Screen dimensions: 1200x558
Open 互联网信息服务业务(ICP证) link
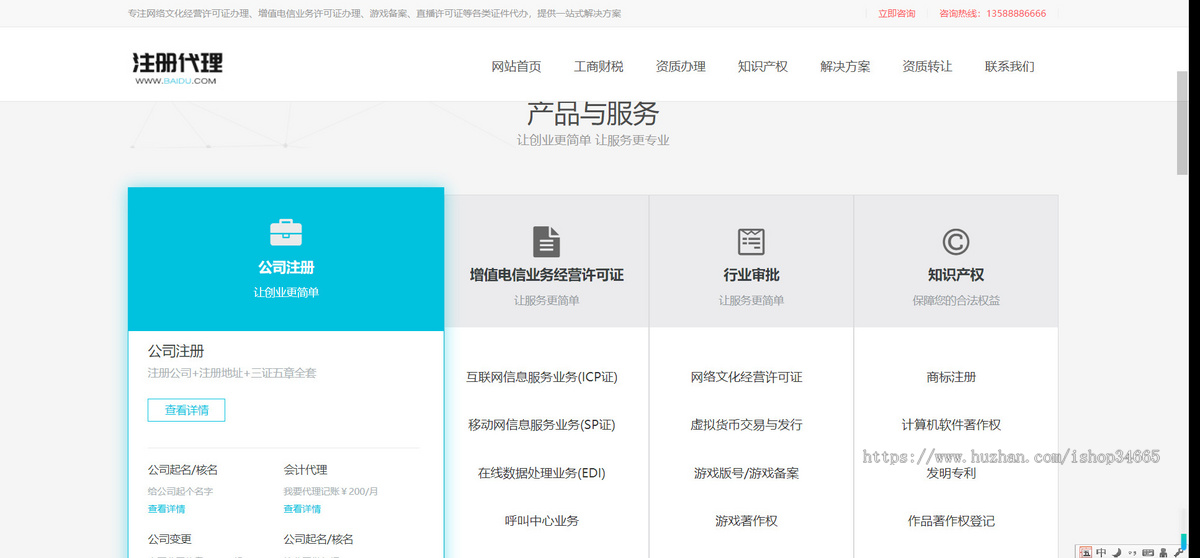point(541,377)
